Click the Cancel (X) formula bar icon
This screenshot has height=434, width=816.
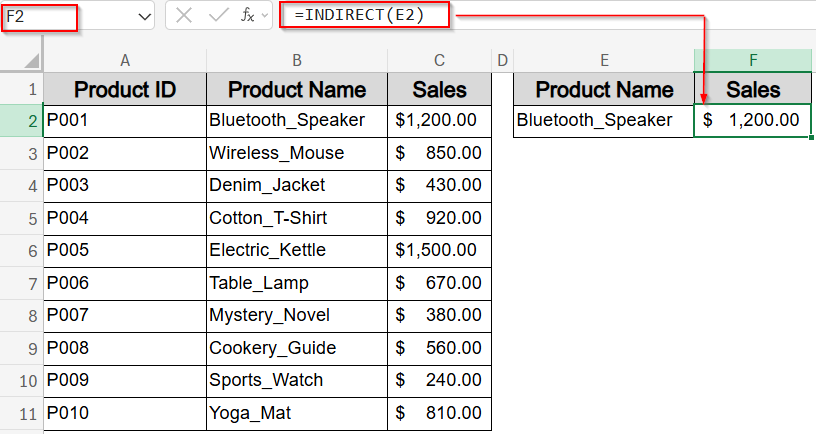[183, 15]
